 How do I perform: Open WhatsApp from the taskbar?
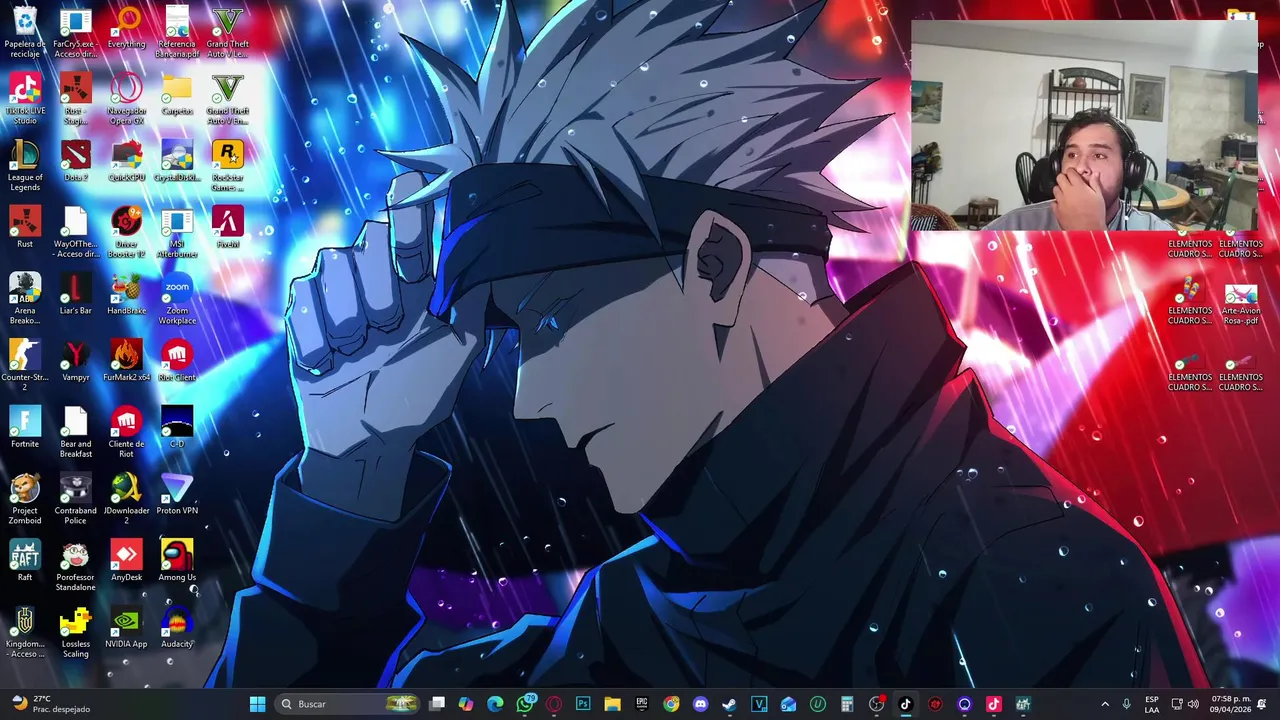[525, 704]
